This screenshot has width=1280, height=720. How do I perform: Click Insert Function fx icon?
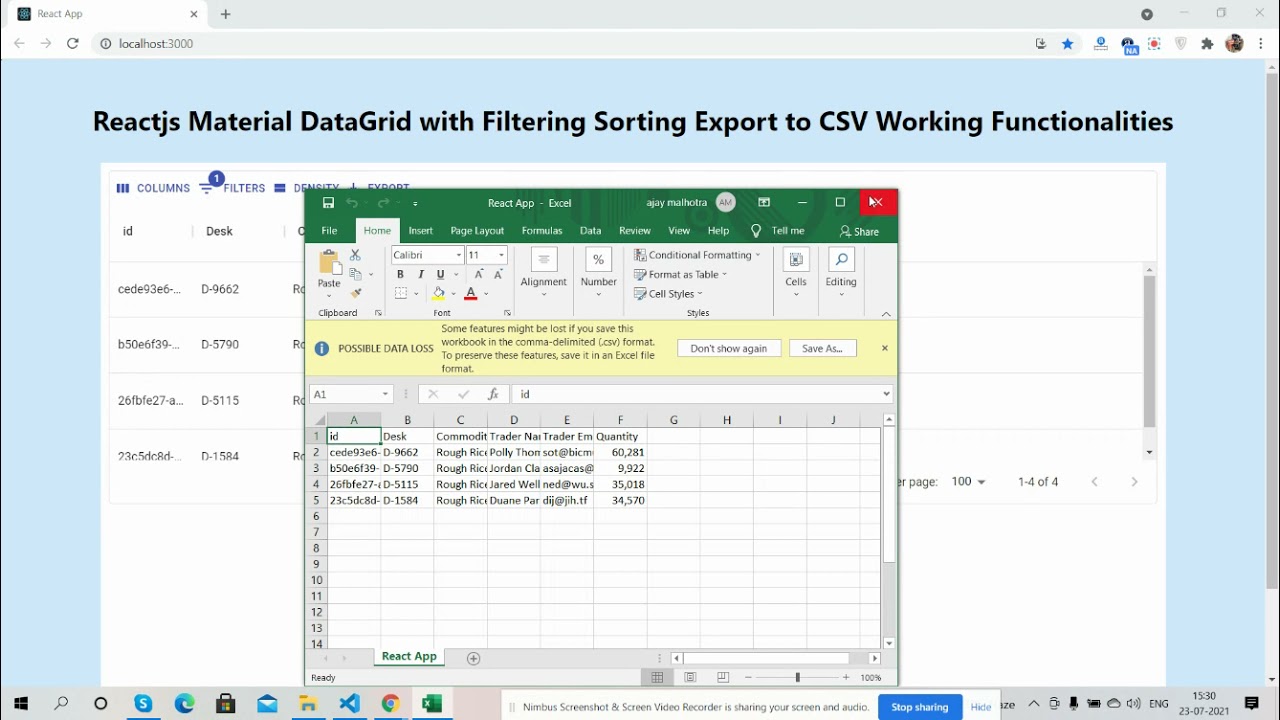[x=493, y=394]
